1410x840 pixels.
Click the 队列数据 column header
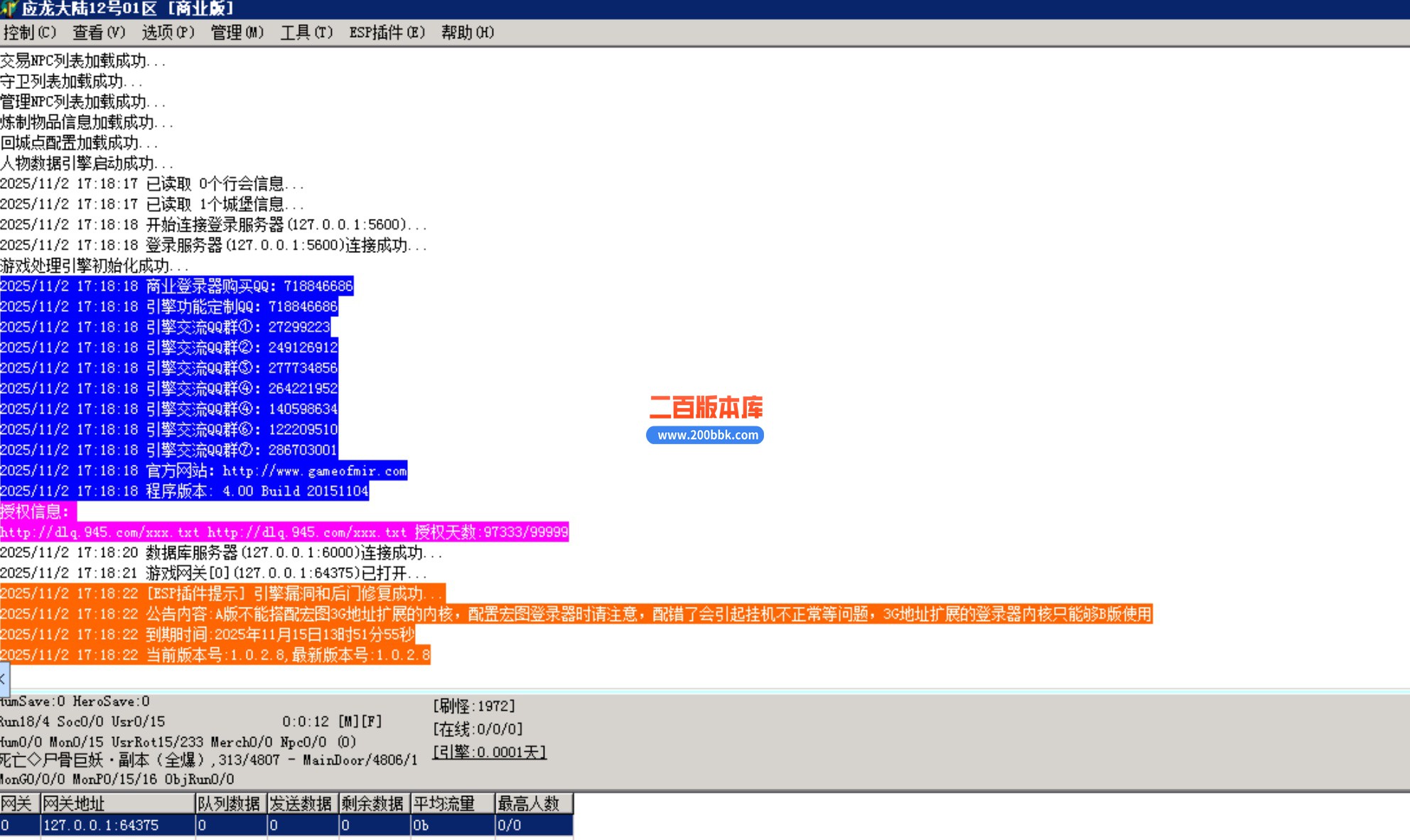point(230,804)
